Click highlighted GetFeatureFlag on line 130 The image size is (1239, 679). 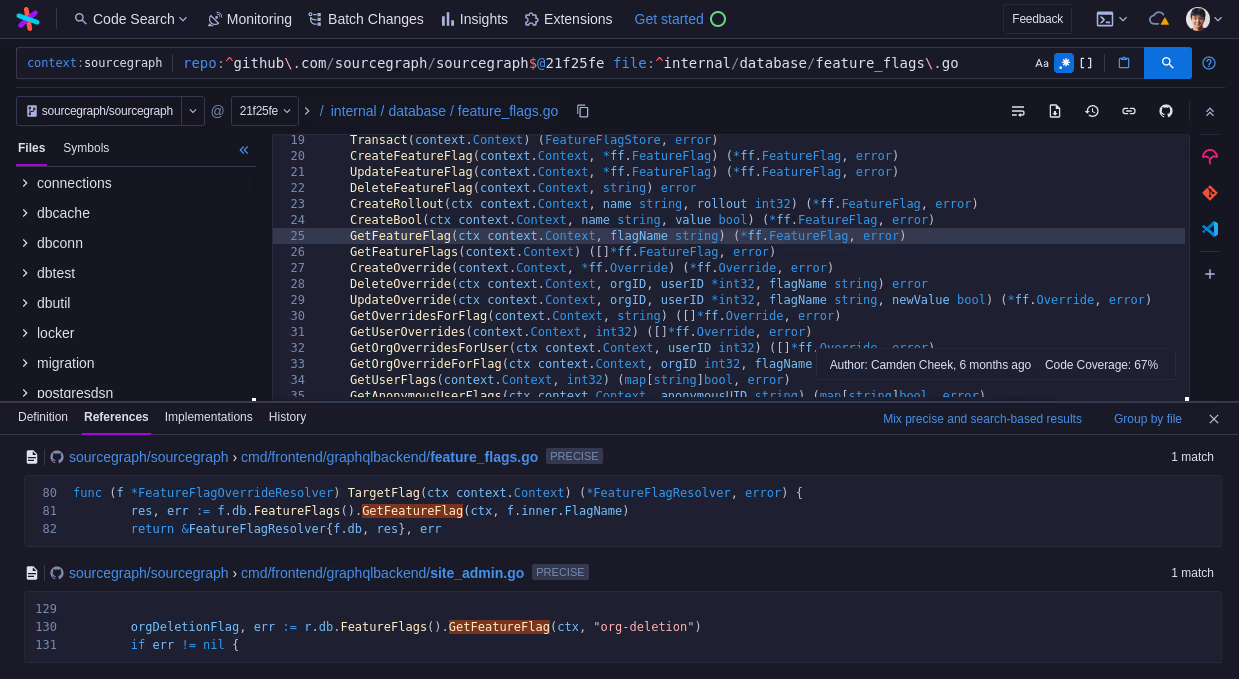pyautogui.click(x=499, y=627)
